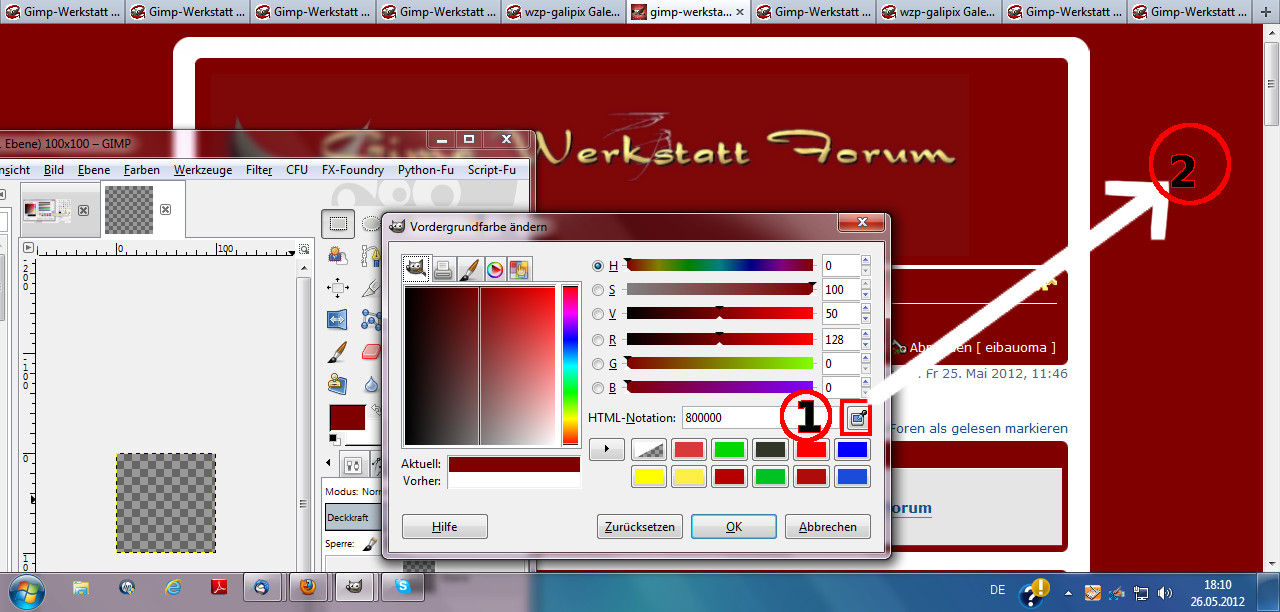Screen dimensions: 1280x612
Task: Choose the H hue radio button
Action: (599, 266)
